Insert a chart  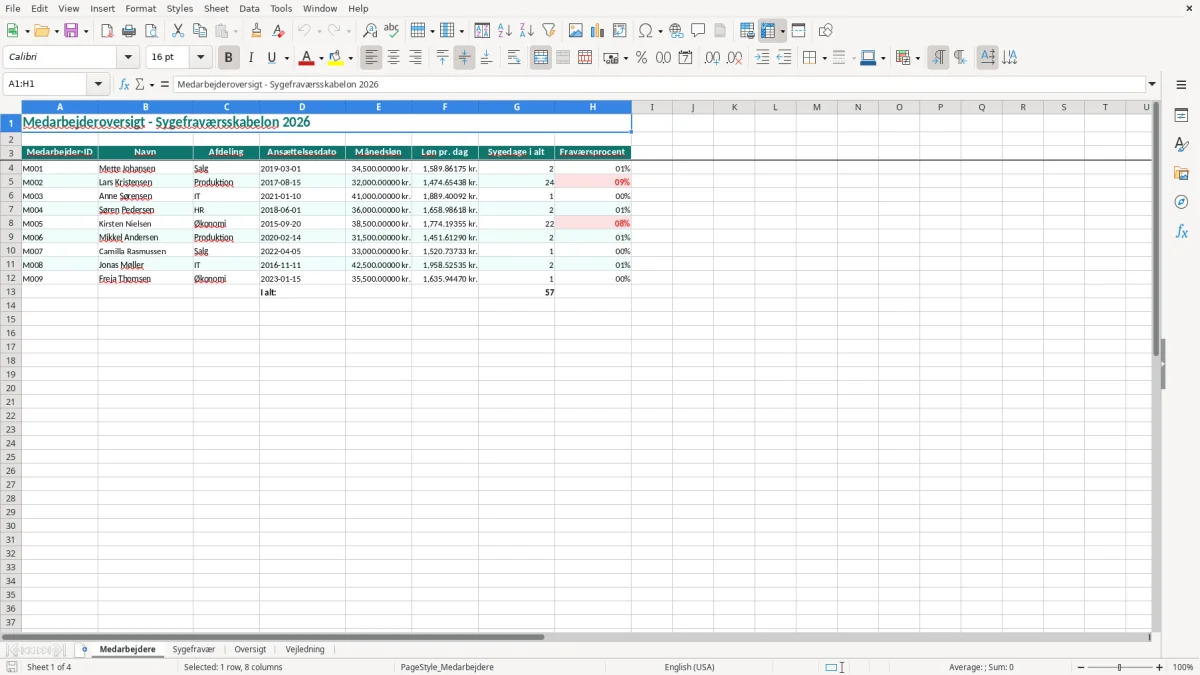pos(598,31)
